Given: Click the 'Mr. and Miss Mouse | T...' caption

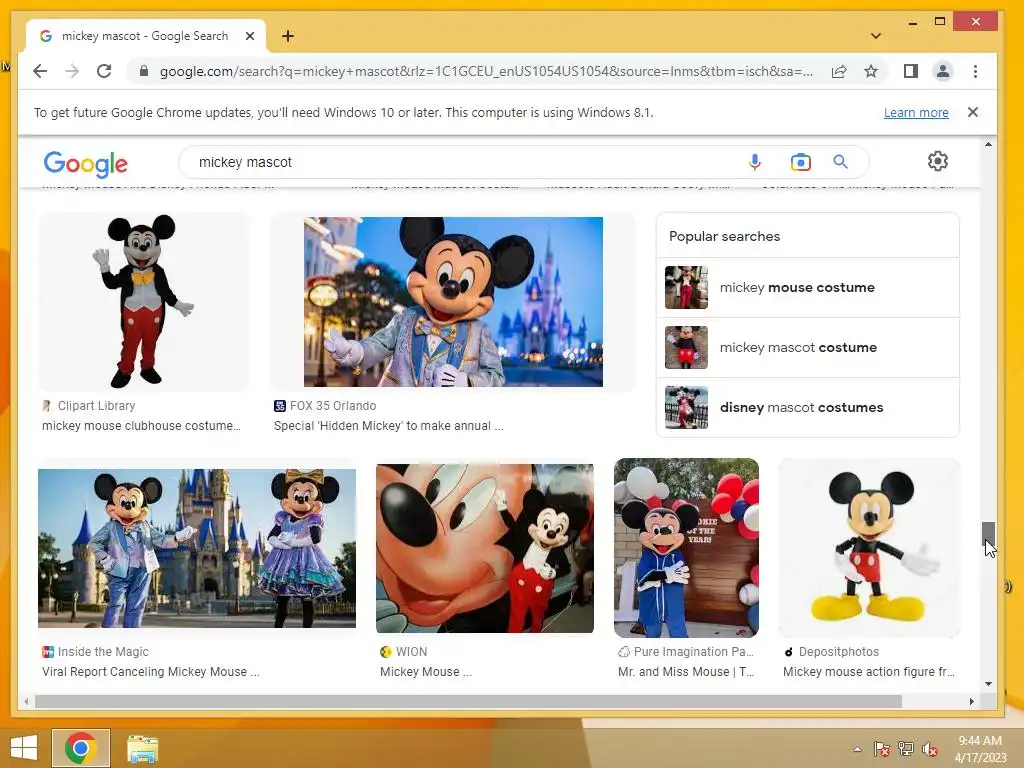Looking at the screenshot, I should pos(686,672).
